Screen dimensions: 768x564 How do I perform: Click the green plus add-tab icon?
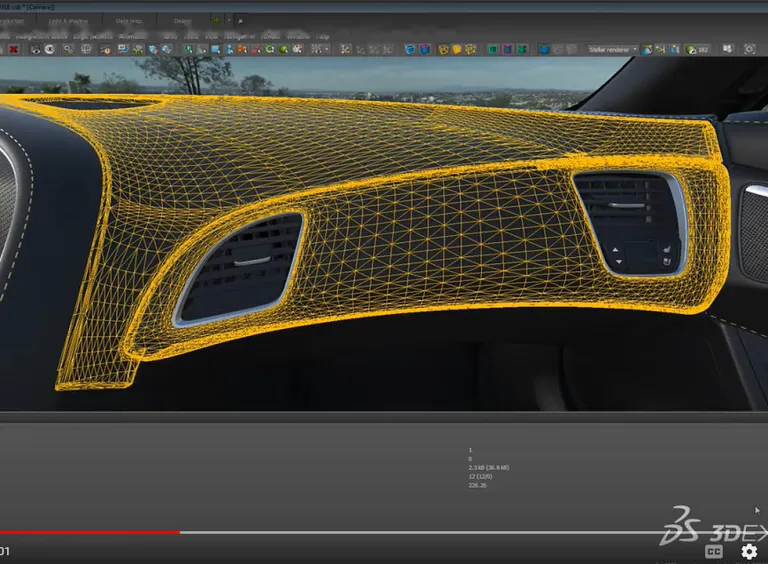216,21
